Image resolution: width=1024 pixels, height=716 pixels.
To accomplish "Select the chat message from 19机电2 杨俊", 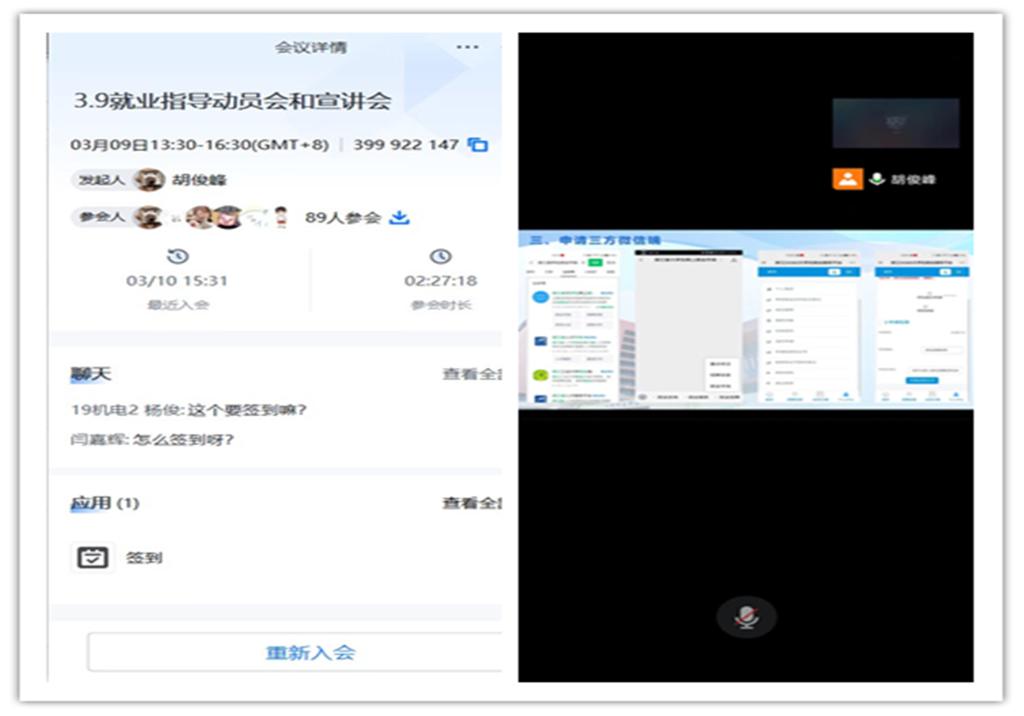I will pos(188,409).
